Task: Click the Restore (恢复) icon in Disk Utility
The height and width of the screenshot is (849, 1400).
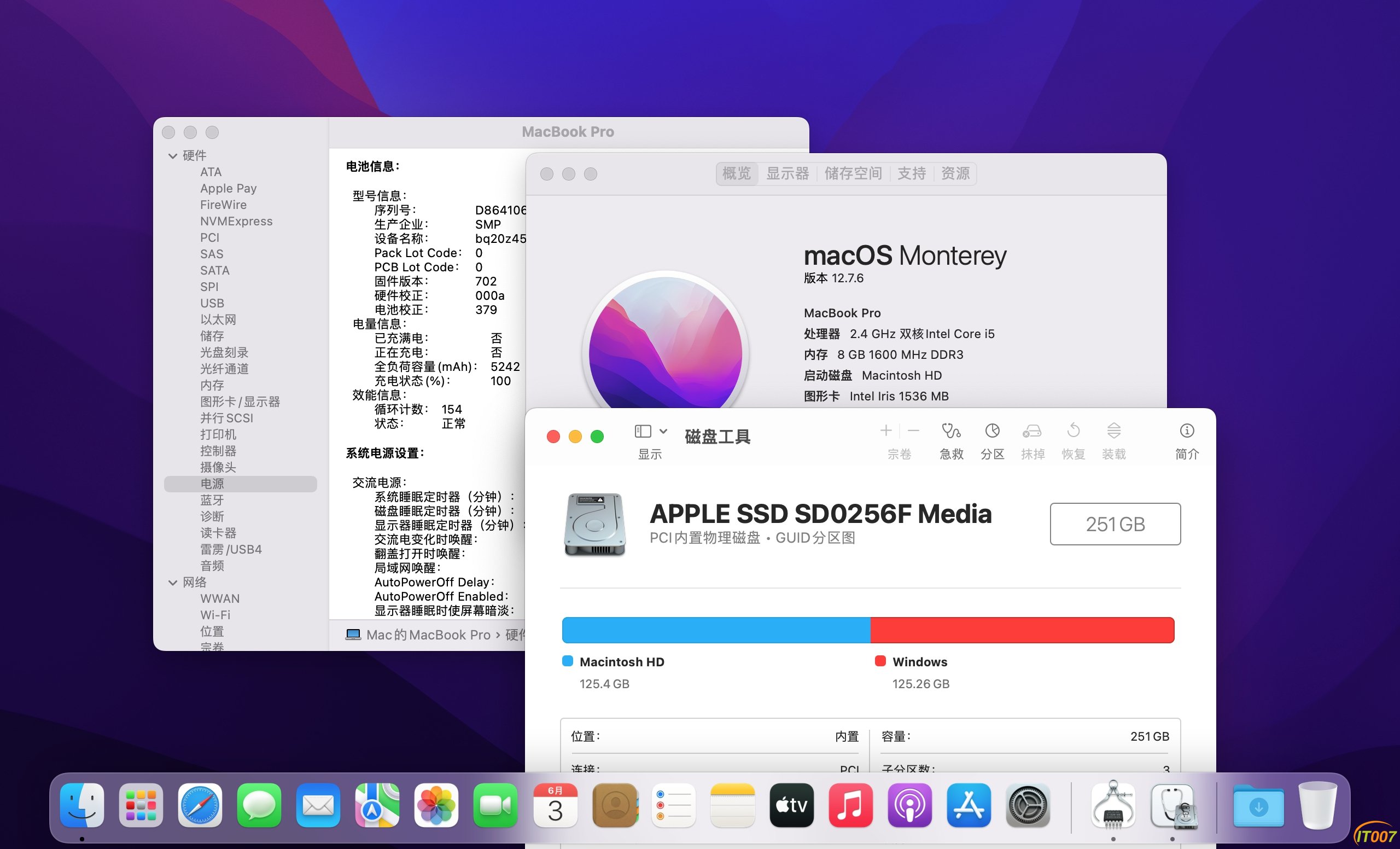Action: click(x=1074, y=431)
